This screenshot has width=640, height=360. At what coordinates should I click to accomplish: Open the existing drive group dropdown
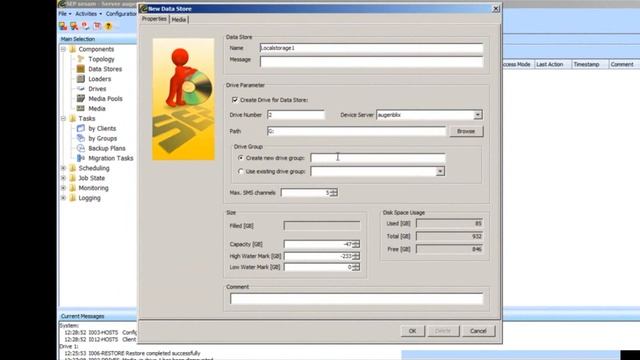click(x=440, y=171)
